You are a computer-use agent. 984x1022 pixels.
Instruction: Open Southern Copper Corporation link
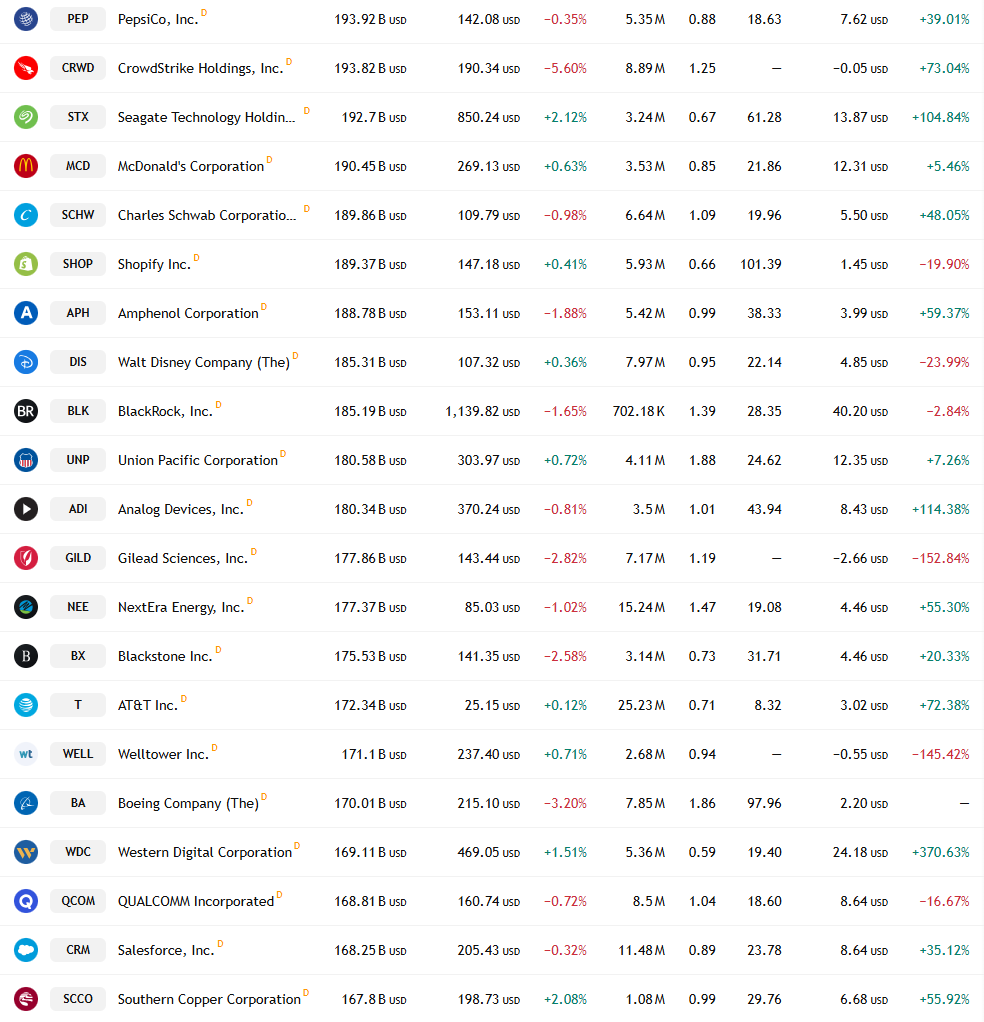(x=209, y=999)
